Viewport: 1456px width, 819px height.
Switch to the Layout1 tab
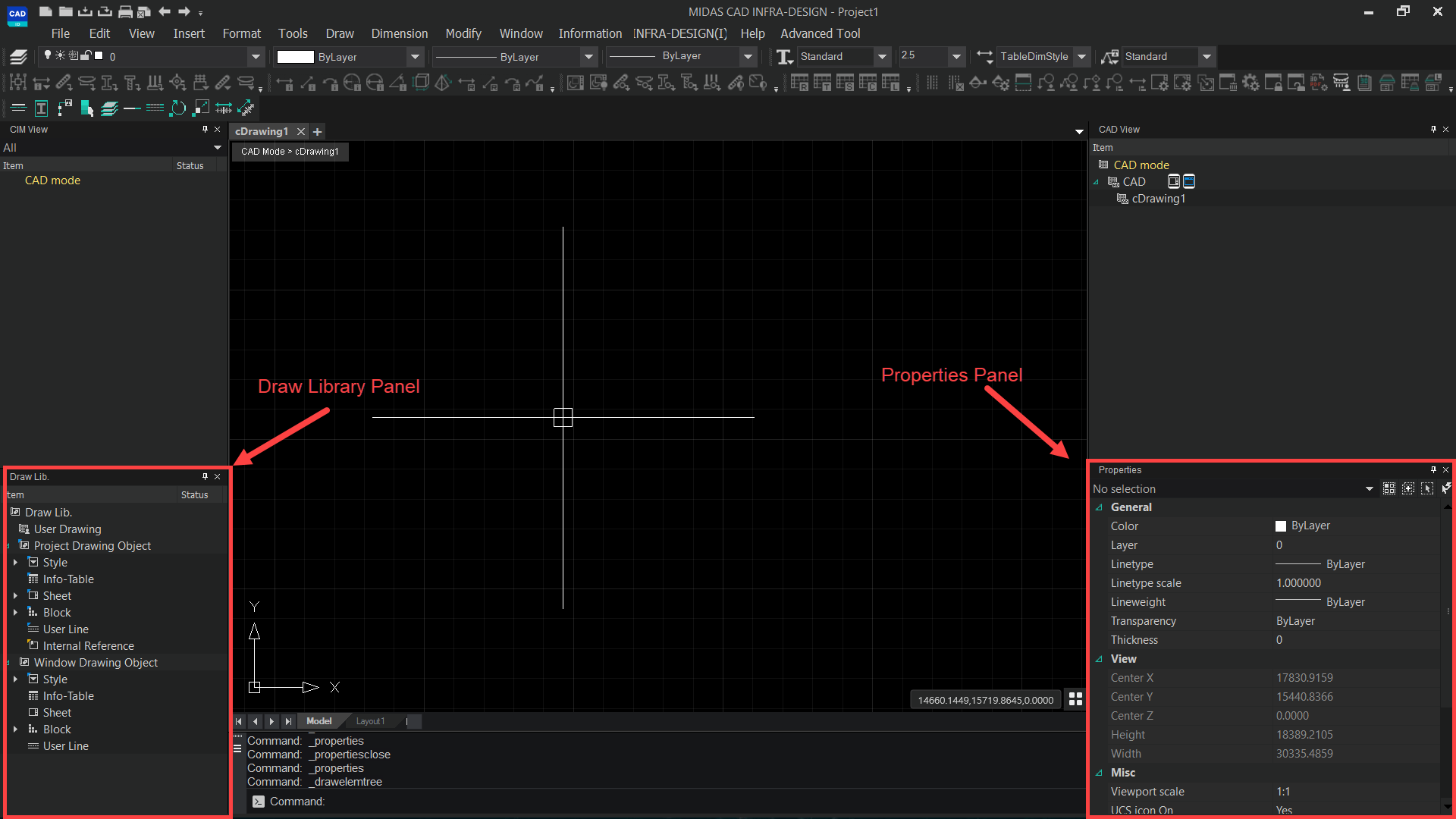point(370,722)
